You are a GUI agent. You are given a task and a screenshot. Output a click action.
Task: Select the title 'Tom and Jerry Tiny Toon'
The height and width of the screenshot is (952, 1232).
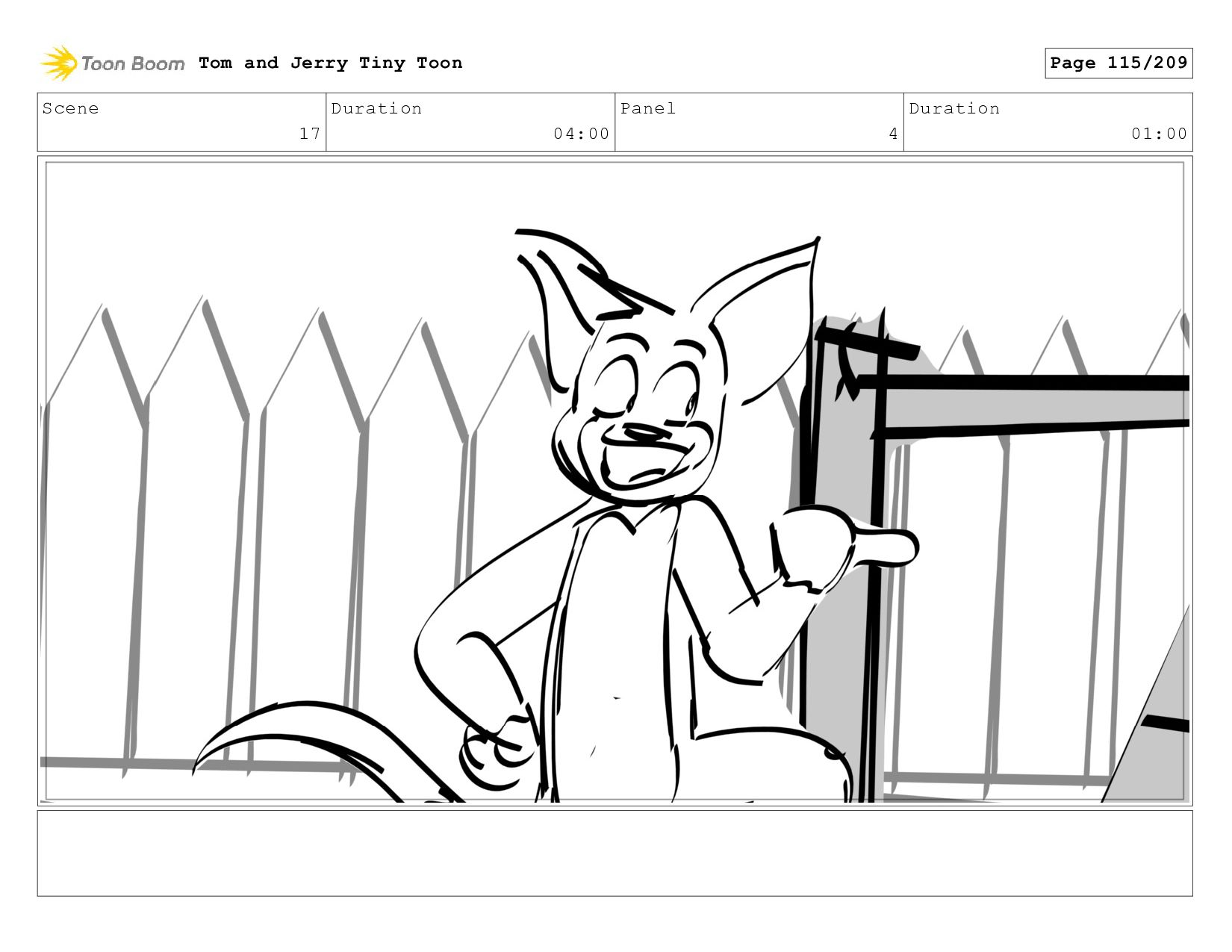[x=330, y=63]
